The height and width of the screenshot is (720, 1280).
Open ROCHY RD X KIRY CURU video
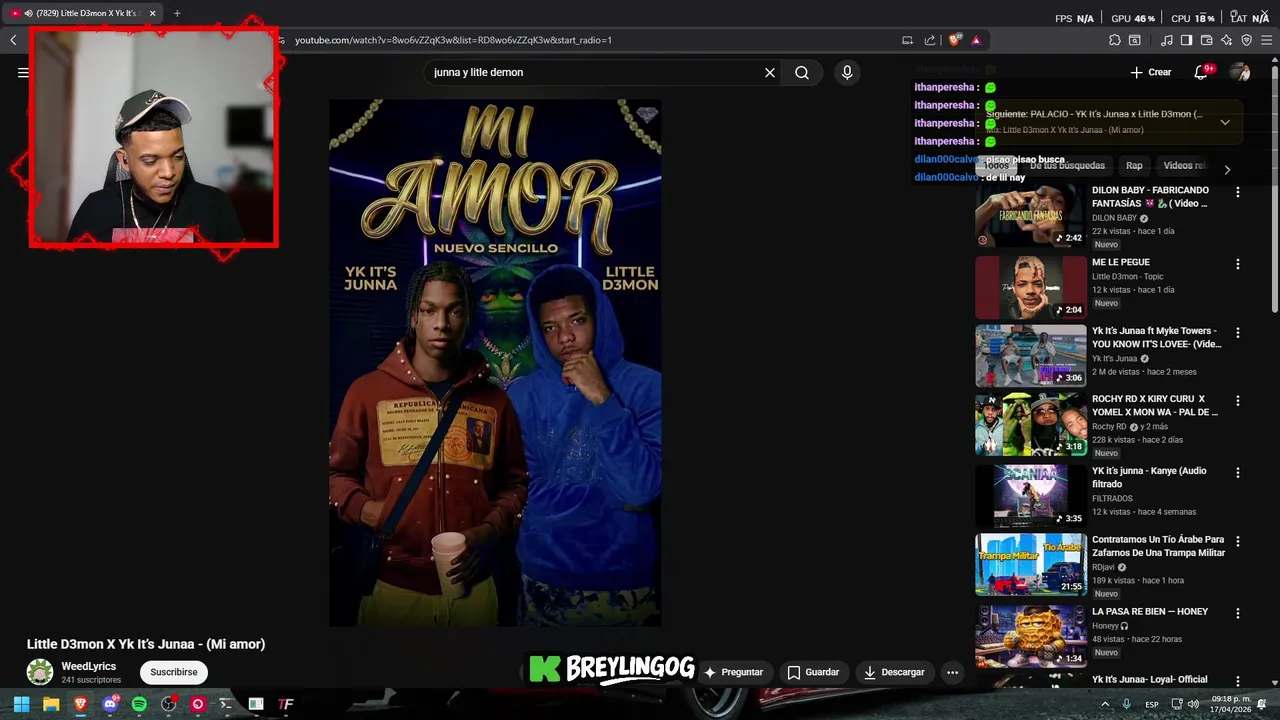click(1030, 425)
